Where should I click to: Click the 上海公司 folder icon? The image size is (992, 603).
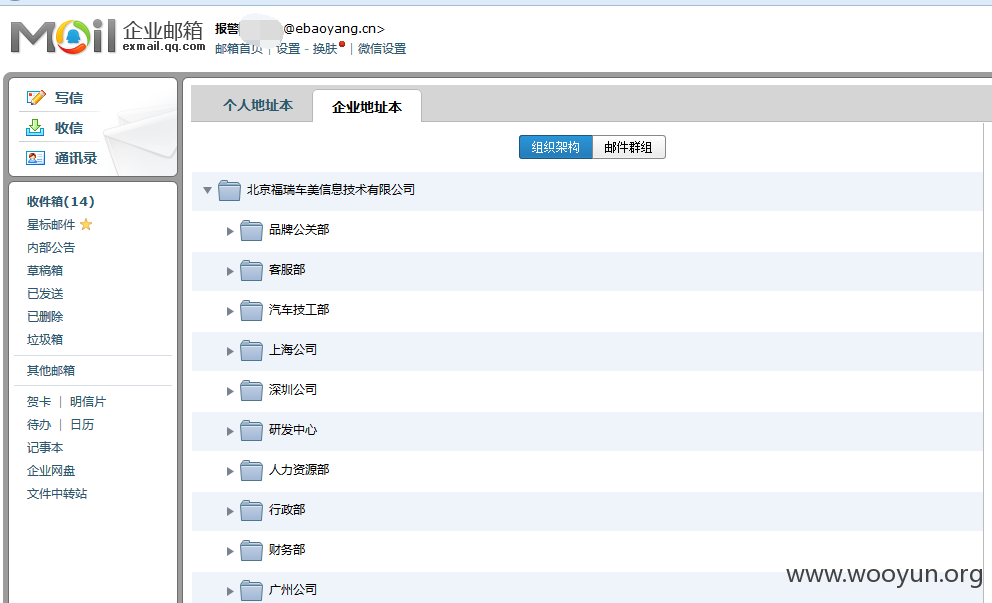tap(251, 350)
